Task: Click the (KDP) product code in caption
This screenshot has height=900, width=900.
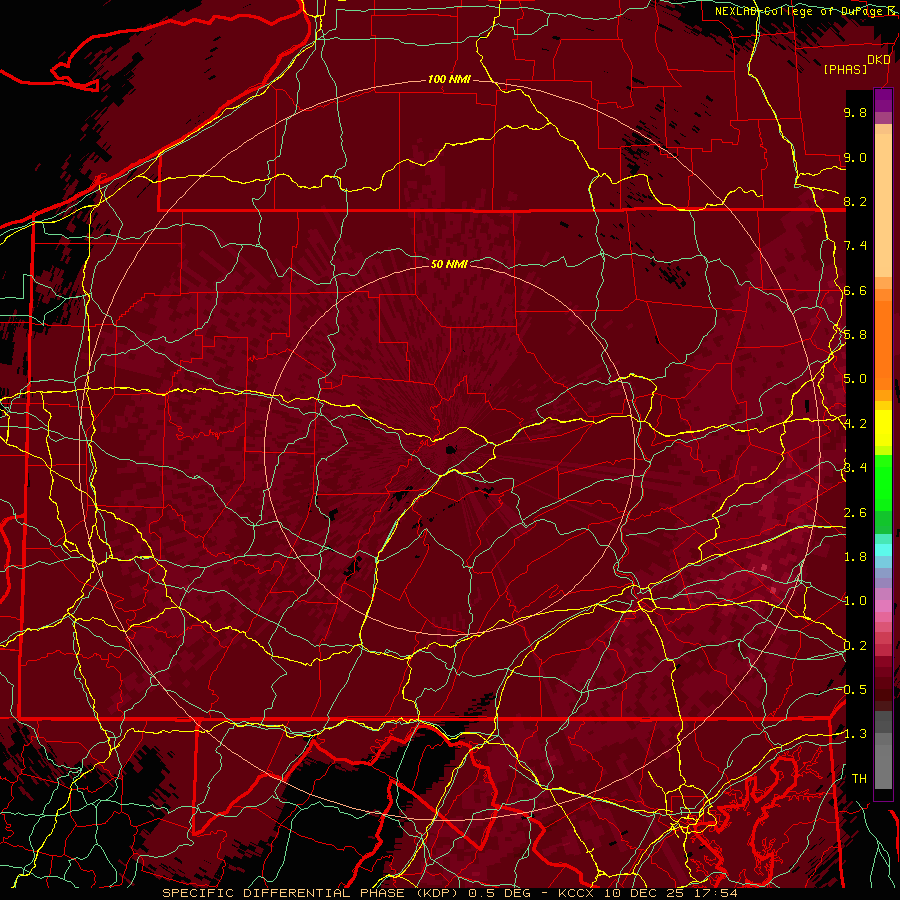Action: tap(439, 893)
